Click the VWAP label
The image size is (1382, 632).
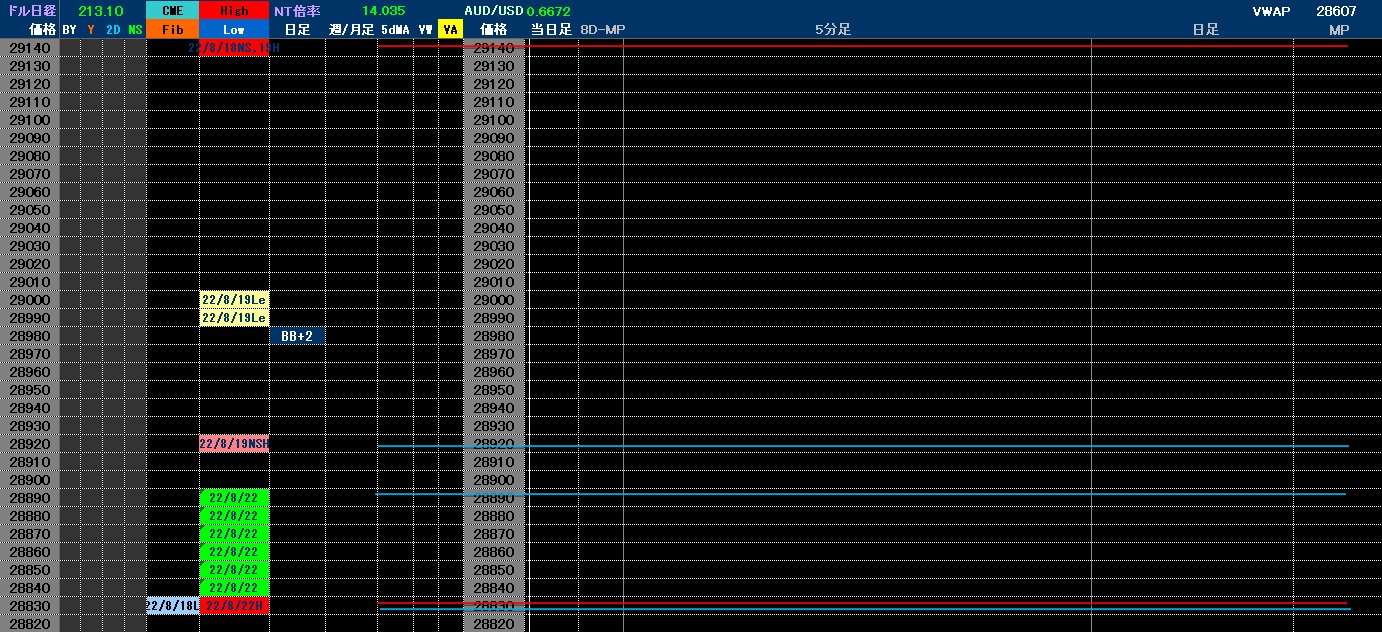pyautogui.click(x=1271, y=11)
